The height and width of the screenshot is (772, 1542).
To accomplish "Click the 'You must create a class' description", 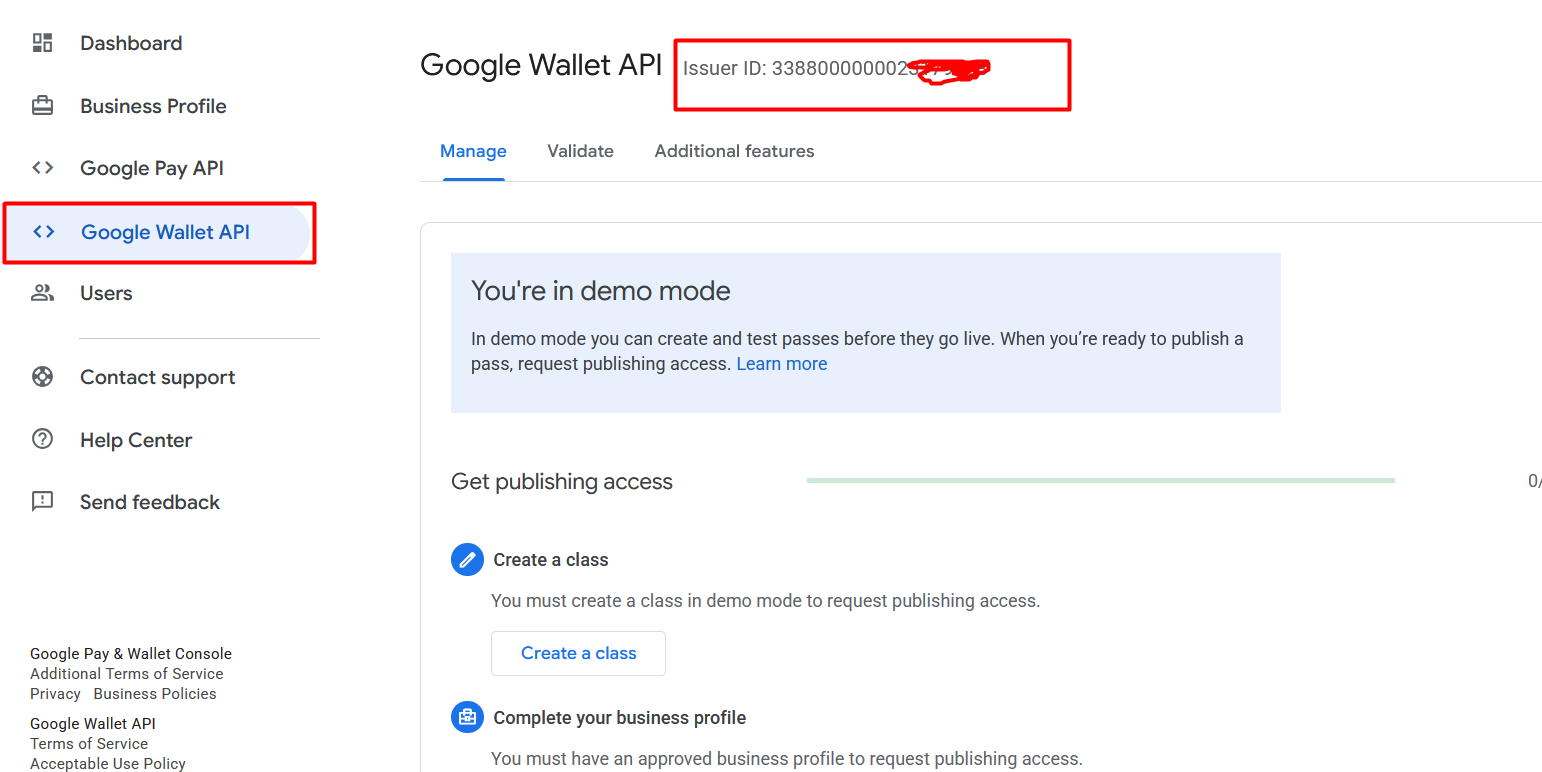I will click(766, 601).
